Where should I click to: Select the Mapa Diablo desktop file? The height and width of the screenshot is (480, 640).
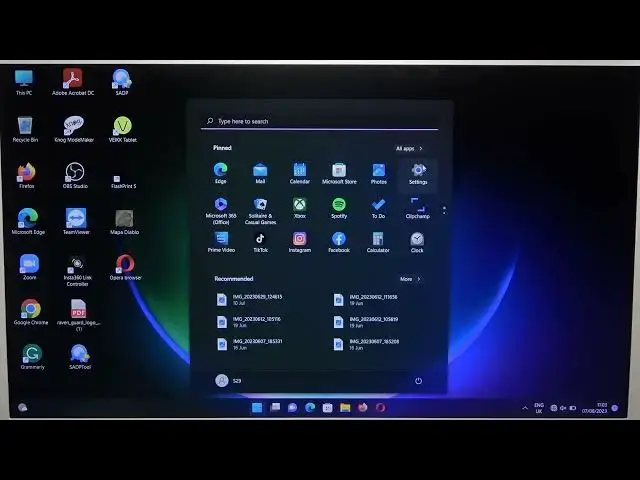pyautogui.click(x=124, y=222)
